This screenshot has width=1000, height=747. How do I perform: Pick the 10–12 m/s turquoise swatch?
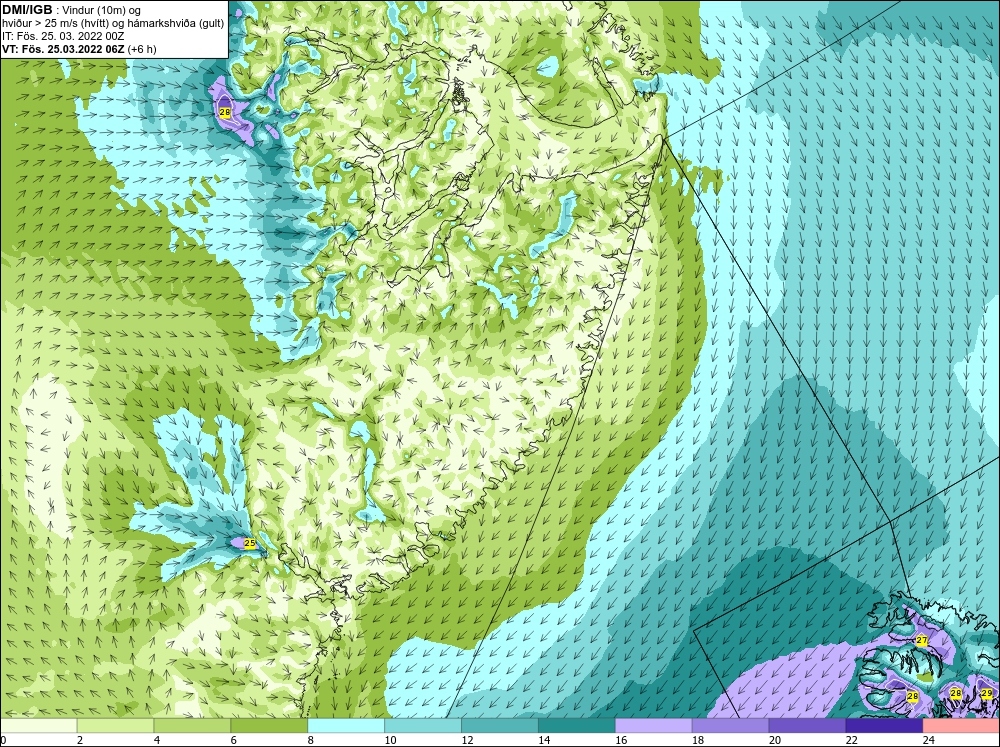[423, 725]
